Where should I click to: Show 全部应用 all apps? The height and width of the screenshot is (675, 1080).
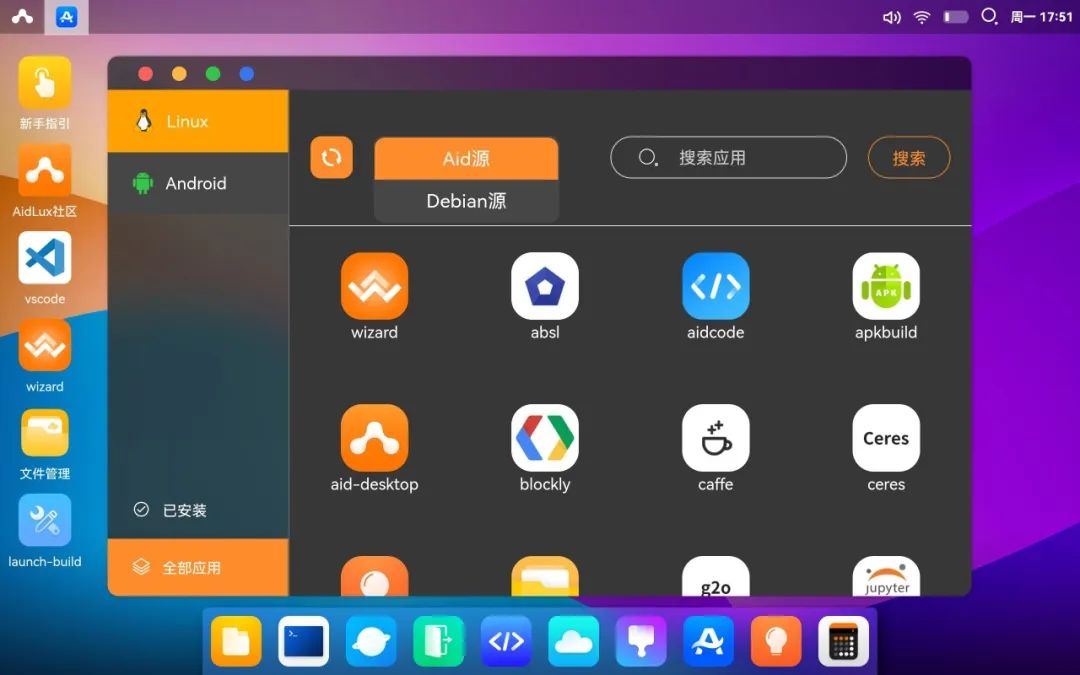click(198, 568)
